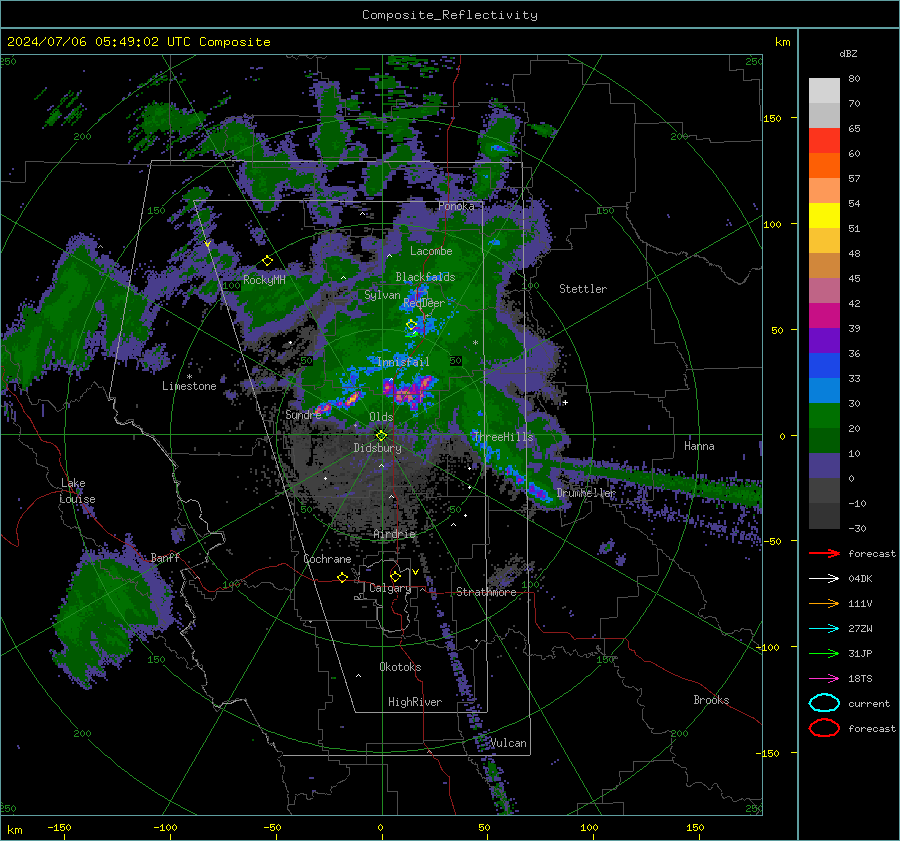Select the slate purple 0-10 dBZ swatch
This screenshot has width=900, height=841.
point(824,466)
